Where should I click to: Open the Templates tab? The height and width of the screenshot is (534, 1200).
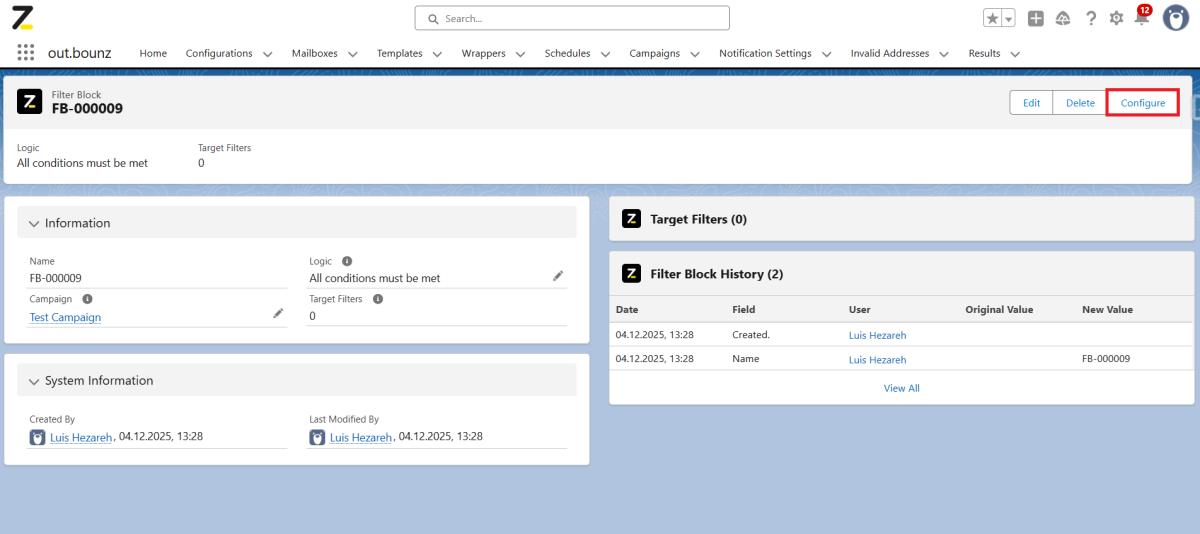(x=399, y=53)
